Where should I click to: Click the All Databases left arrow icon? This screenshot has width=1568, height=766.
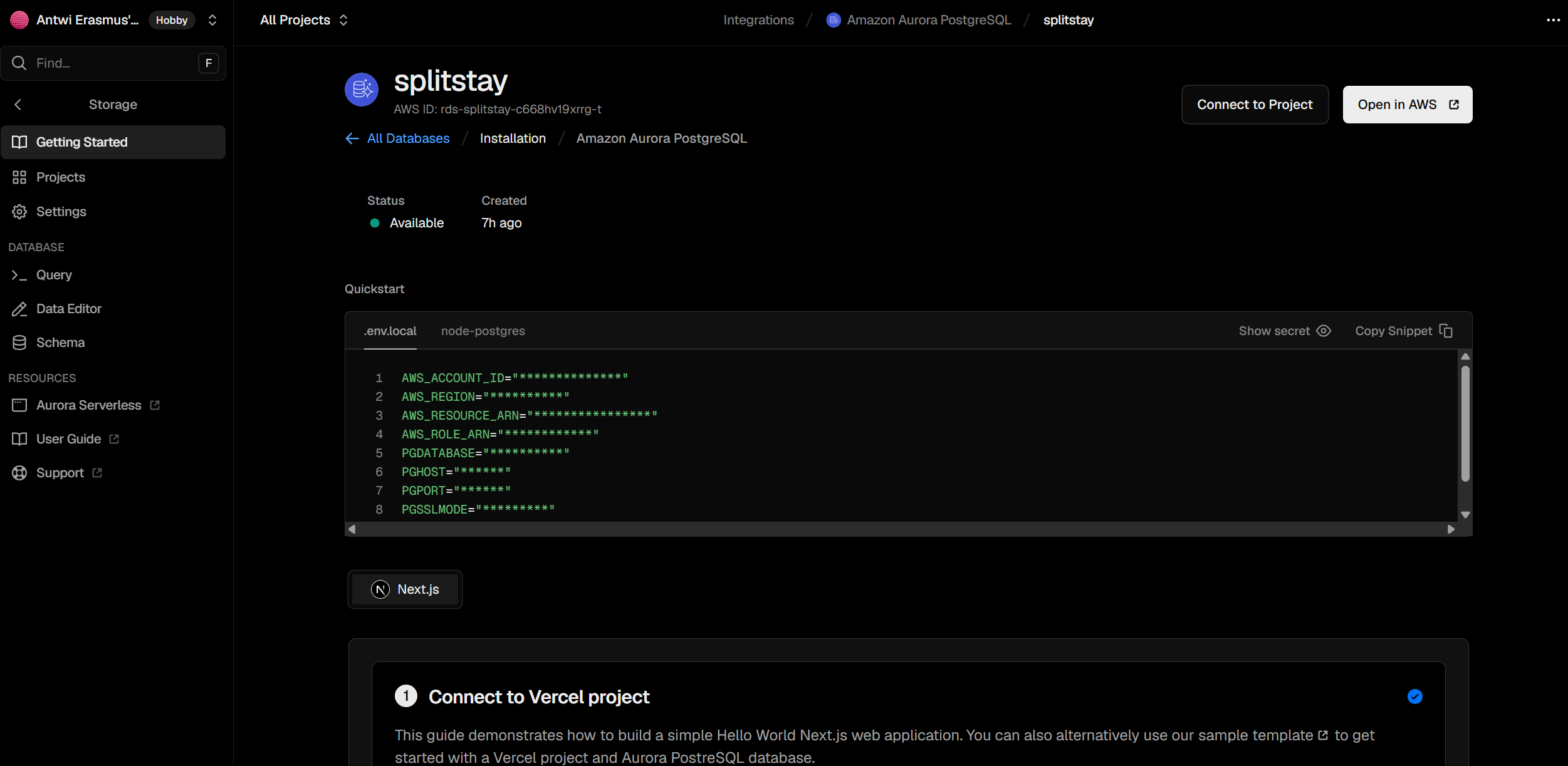pyautogui.click(x=352, y=138)
